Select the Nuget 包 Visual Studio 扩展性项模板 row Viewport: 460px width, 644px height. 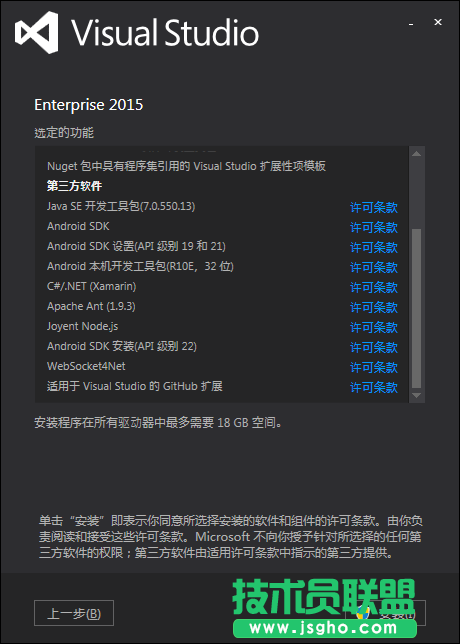(x=186, y=166)
